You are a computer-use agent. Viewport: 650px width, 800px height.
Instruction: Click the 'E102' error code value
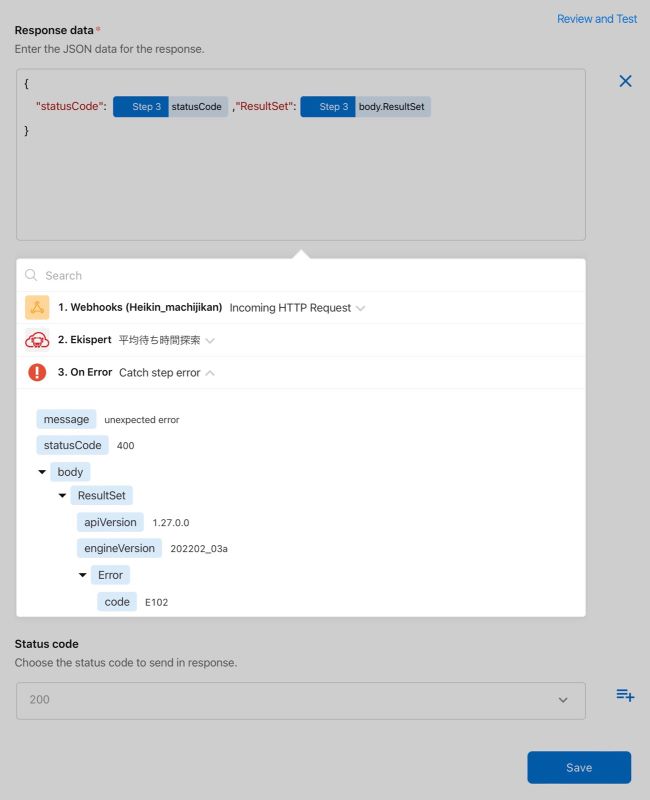157,603
